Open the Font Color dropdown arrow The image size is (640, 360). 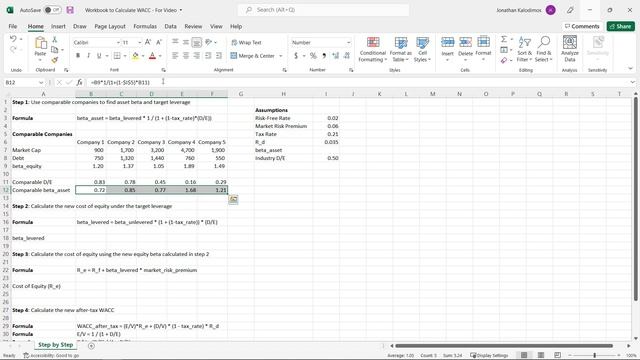[x=160, y=56]
